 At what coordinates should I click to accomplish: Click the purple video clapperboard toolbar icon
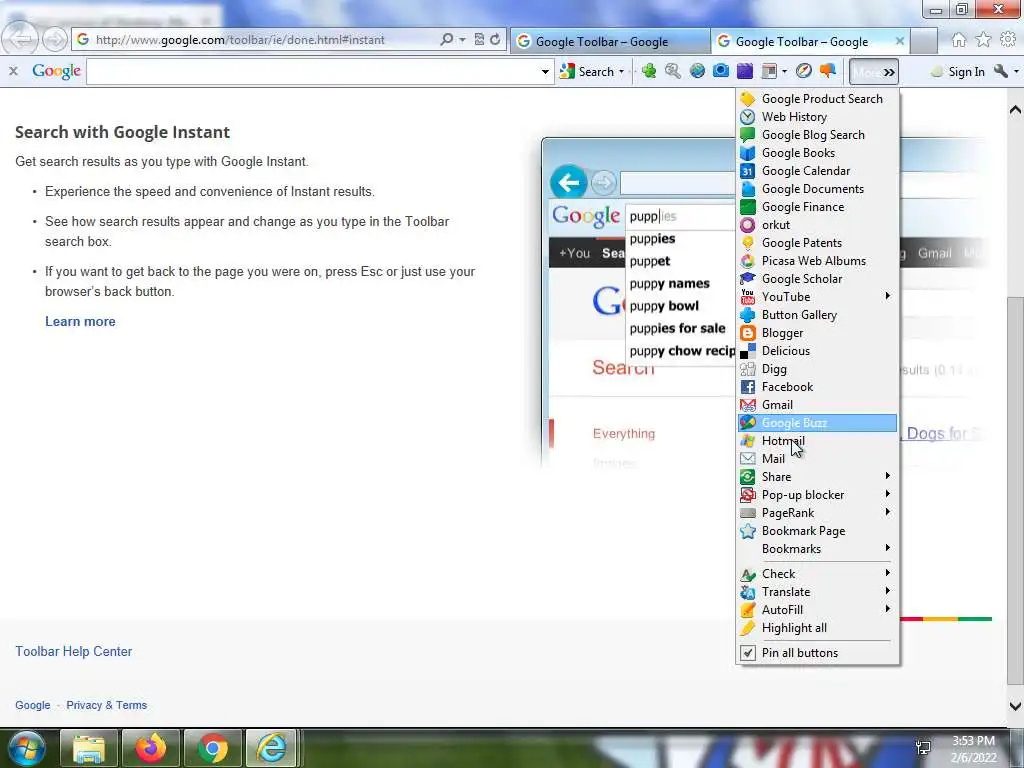pyautogui.click(x=744, y=71)
